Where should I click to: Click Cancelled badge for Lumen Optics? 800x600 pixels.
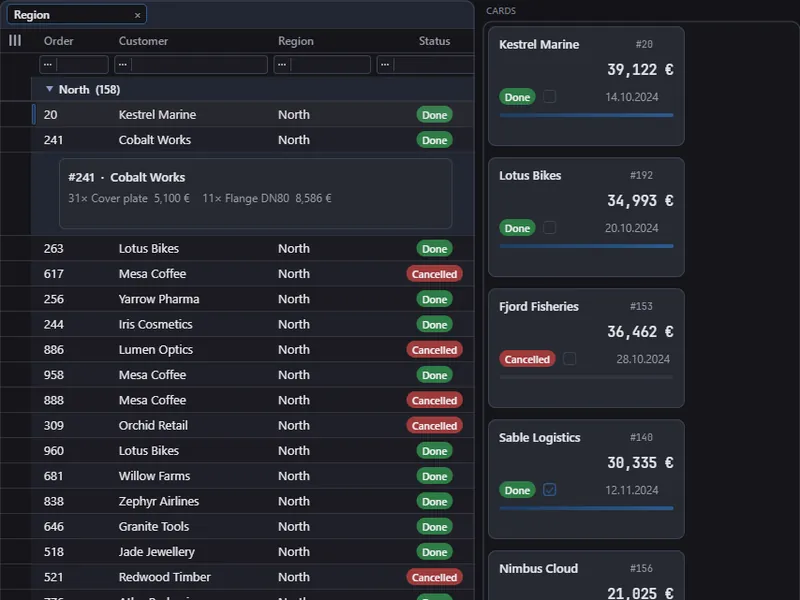pyautogui.click(x=435, y=350)
